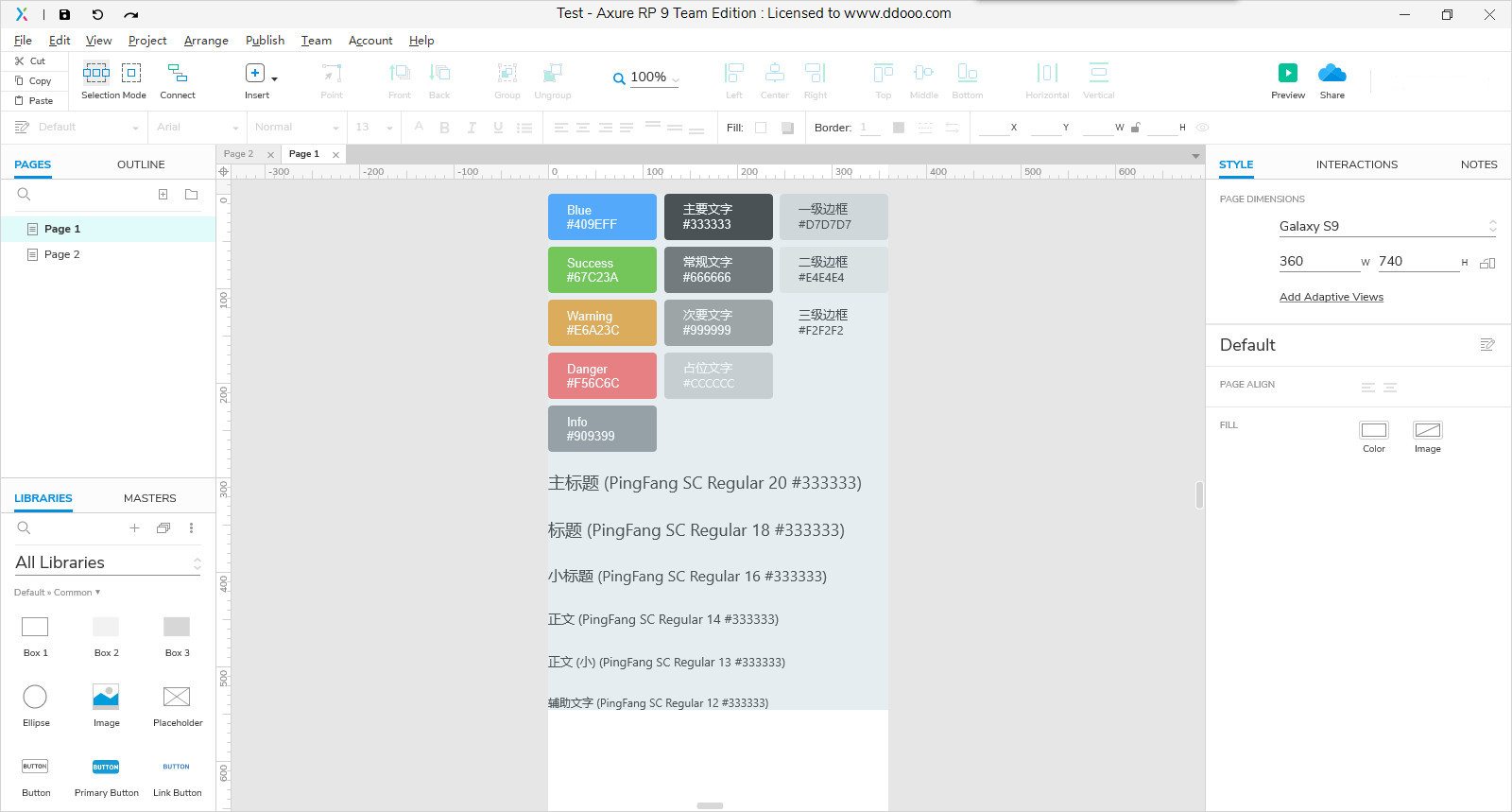This screenshot has width=1512, height=812.
Task: Align widgets Center
Action: pyautogui.click(x=775, y=80)
